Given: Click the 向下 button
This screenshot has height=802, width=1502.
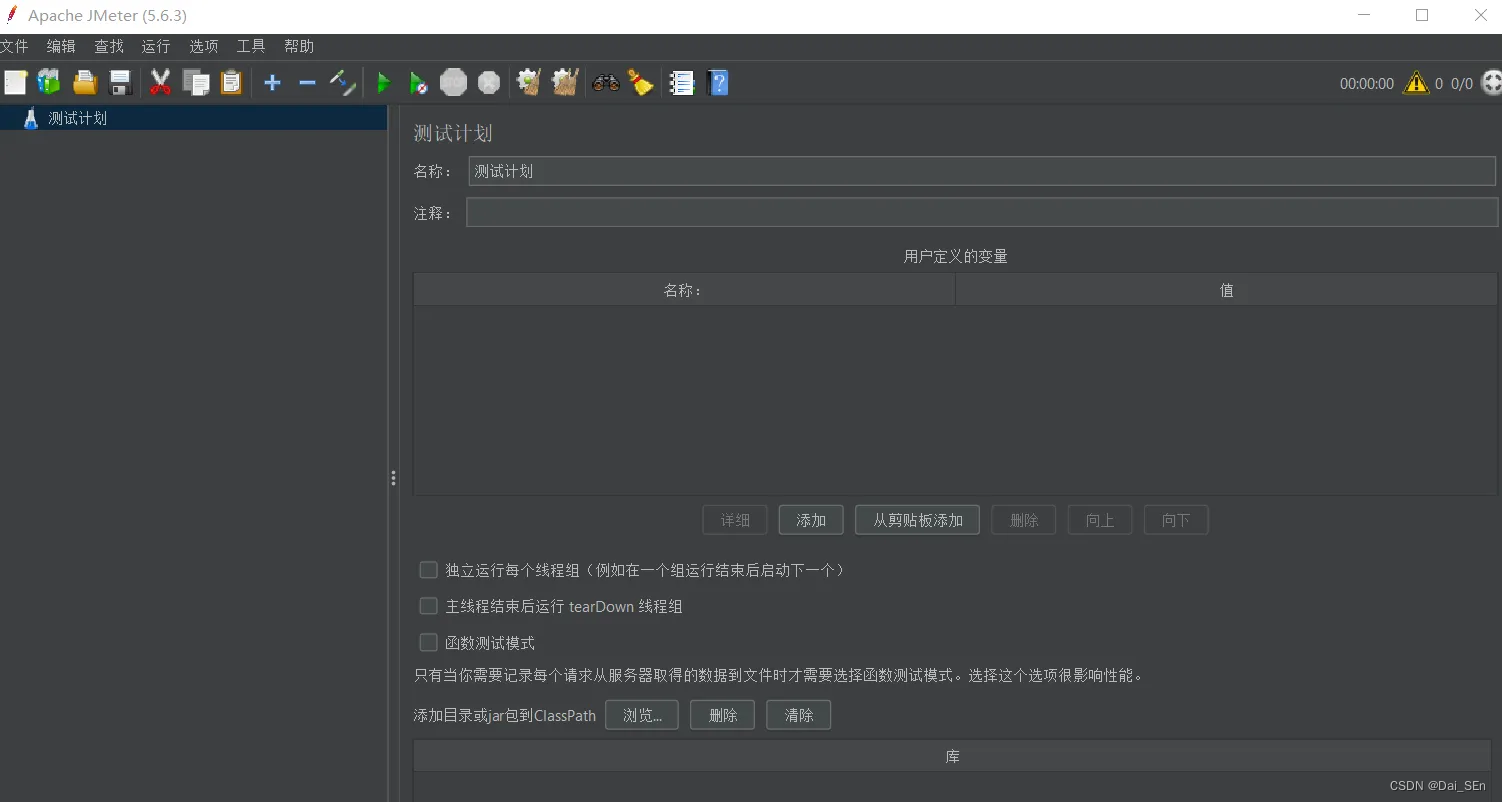Looking at the screenshot, I should (1176, 520).
